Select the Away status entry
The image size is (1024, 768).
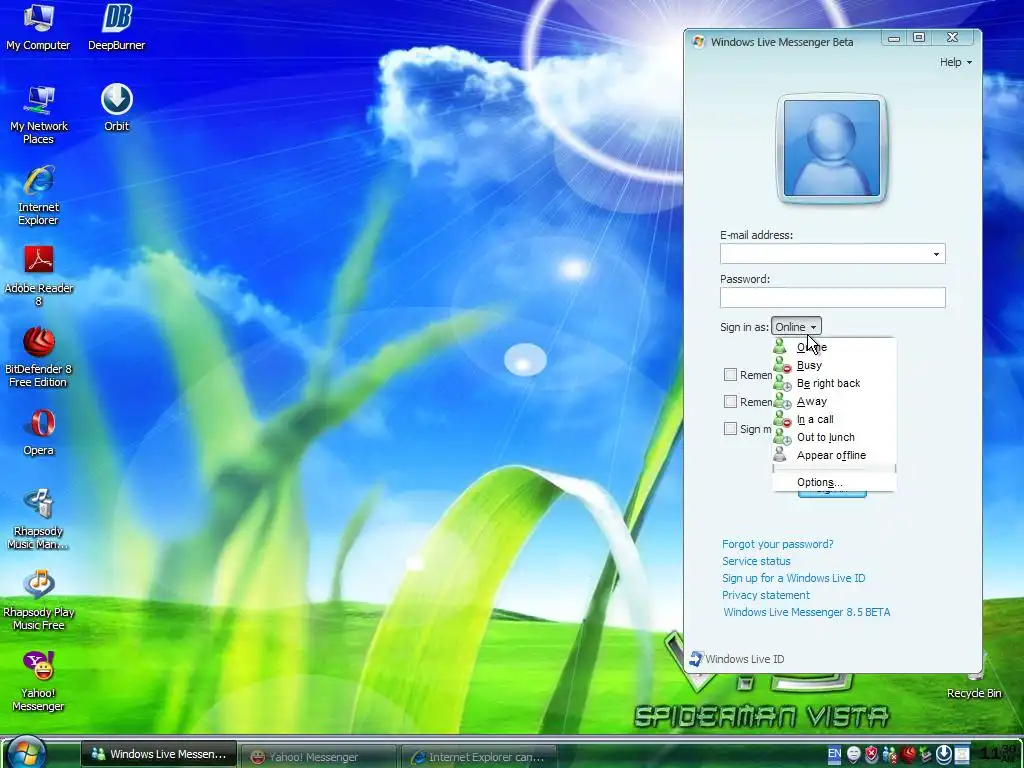[x=834, y=401]
